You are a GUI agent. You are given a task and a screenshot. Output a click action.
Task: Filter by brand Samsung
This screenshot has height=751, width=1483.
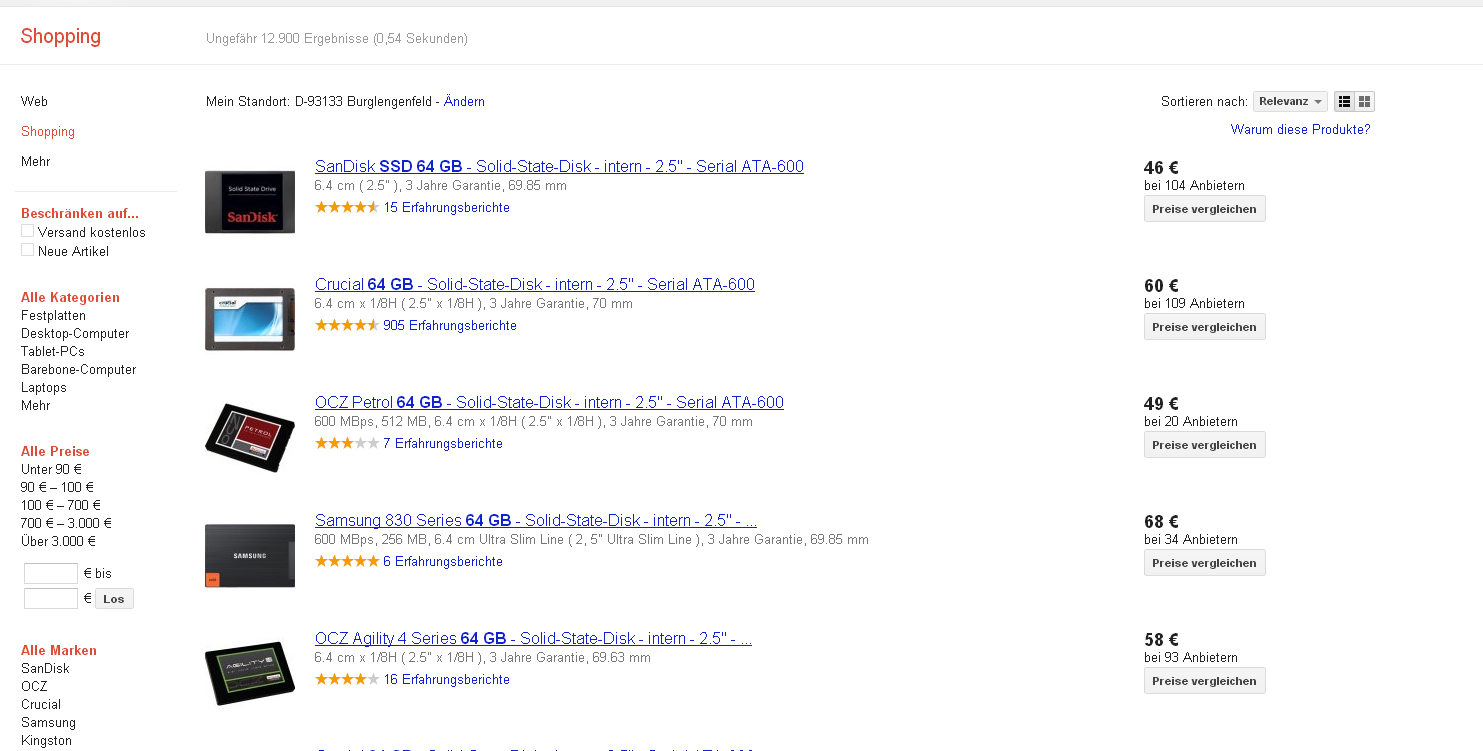tap(48, 722)
